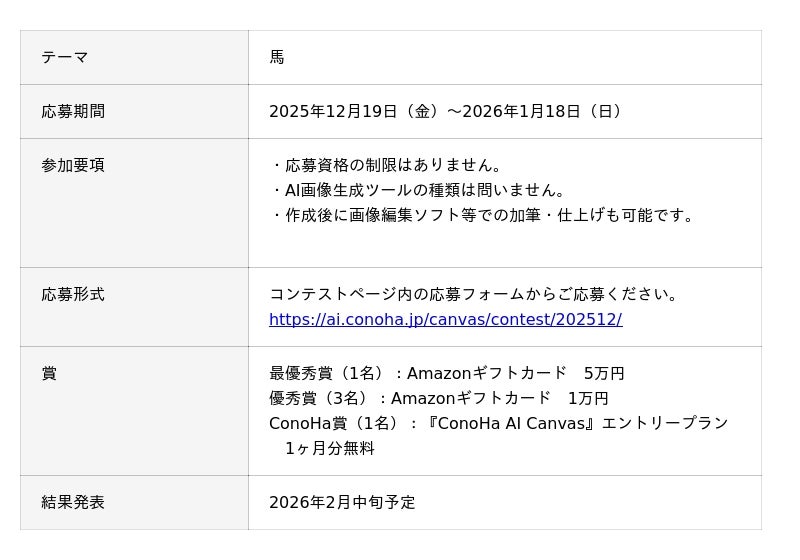Select the 応募形式 row label

click(73, 295)
